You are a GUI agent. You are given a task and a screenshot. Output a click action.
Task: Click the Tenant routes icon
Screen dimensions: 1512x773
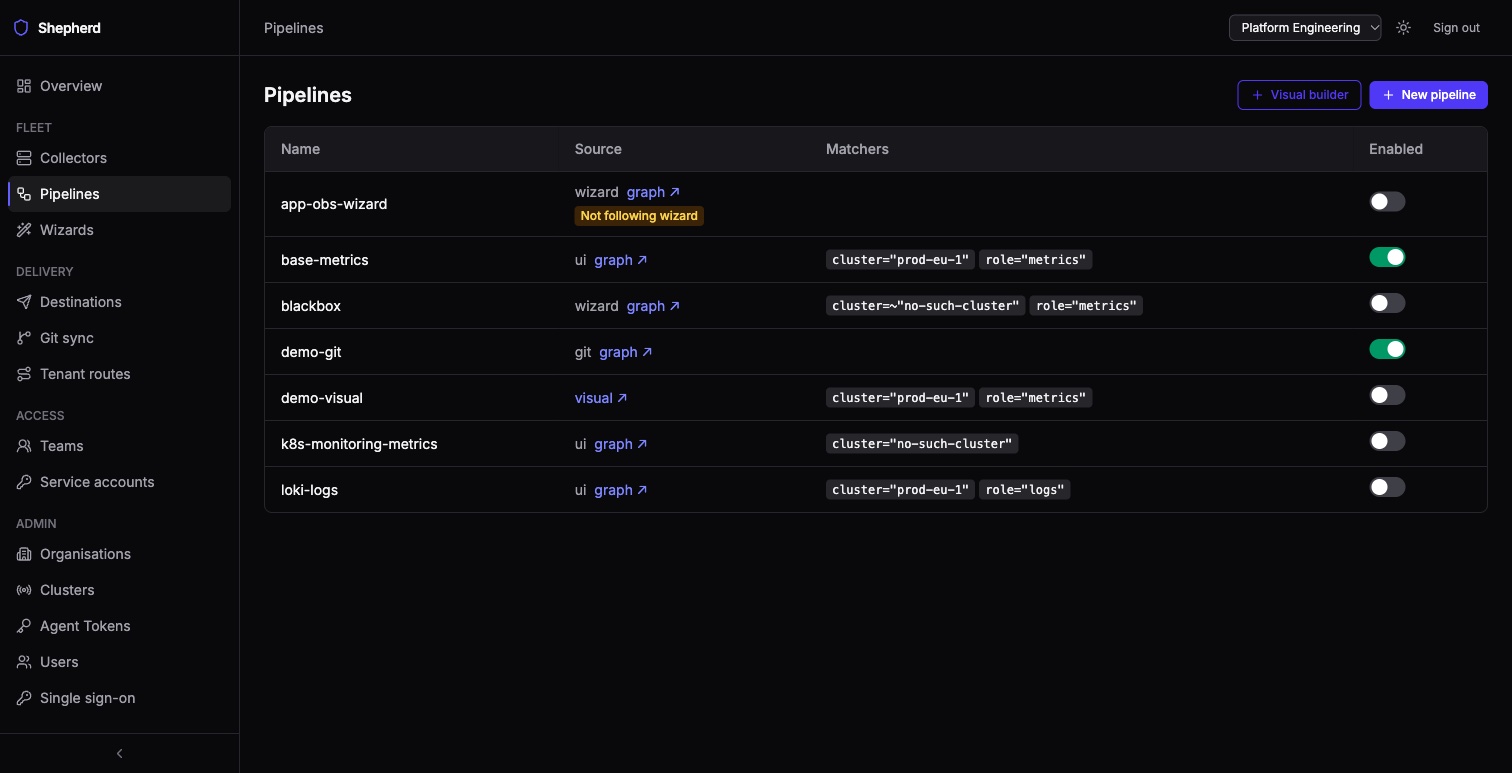[24, 374]
